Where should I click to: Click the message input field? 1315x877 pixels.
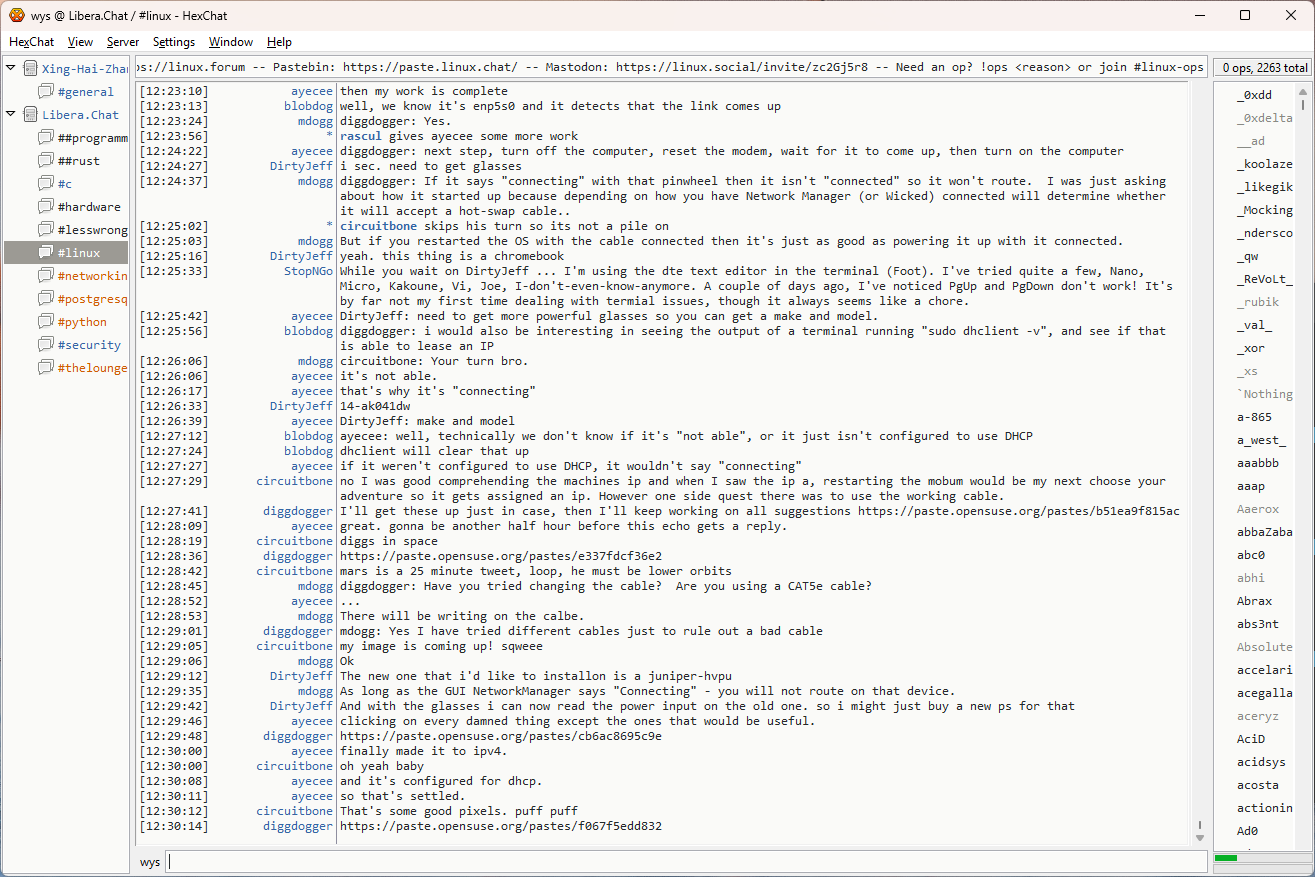[x=685, y=862]
